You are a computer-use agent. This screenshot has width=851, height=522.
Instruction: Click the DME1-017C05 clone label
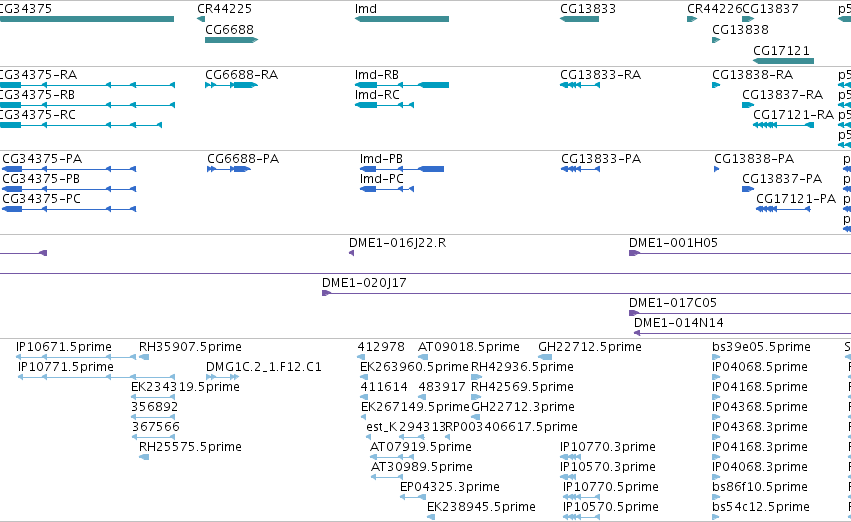pos(673,302)
